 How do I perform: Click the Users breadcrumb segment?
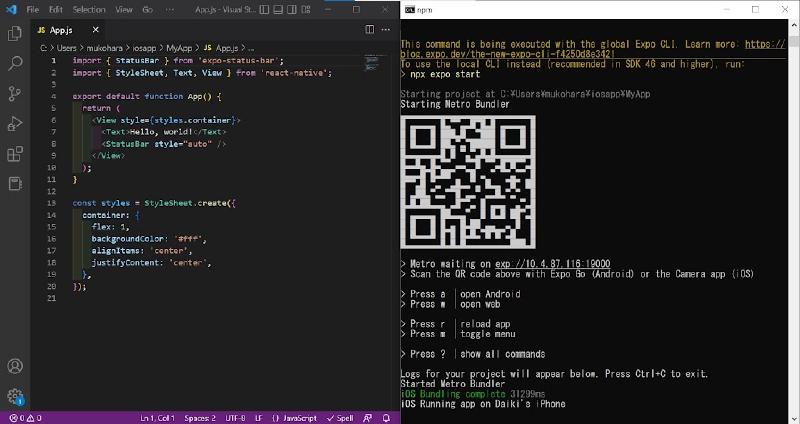66,48
